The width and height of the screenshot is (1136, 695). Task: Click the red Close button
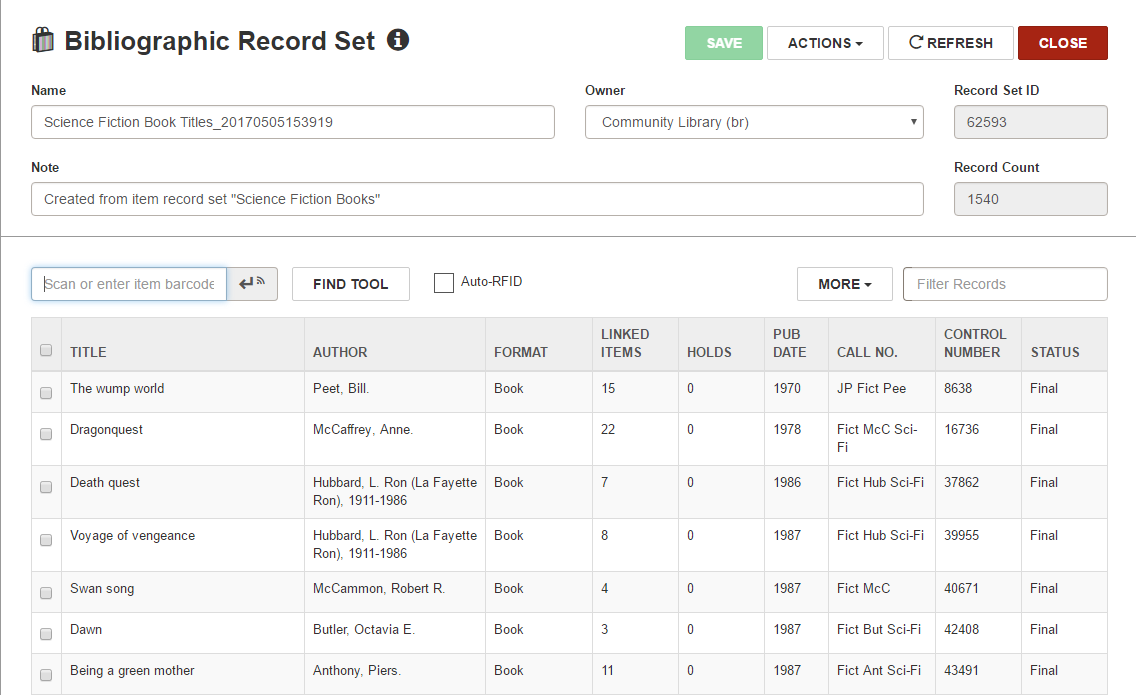click(x=1063, y=43)
